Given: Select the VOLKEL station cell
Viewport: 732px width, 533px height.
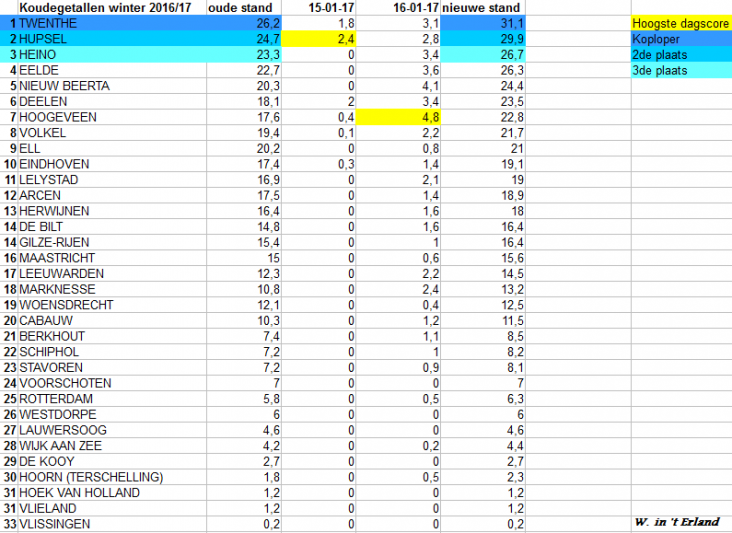Looking at the screenshot, I should [112, 133].
